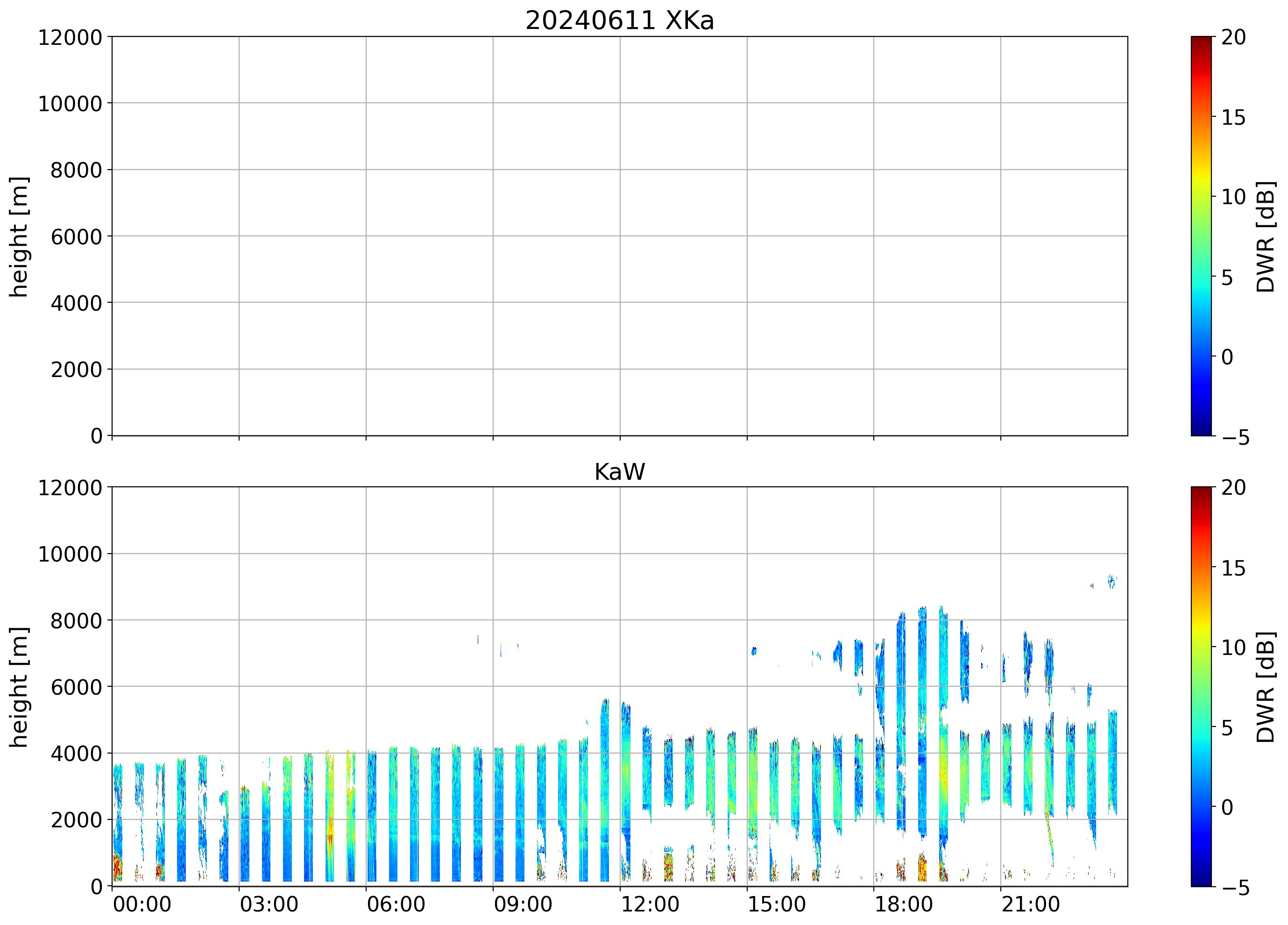Click the 20240611 XKa plot title
The image size is (1288, 925).
pyautogui.click(x=619, y=21)
